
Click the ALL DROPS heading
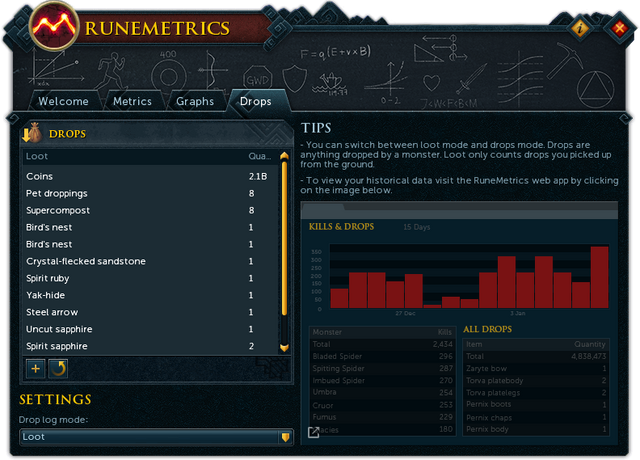tap(487, 329)
